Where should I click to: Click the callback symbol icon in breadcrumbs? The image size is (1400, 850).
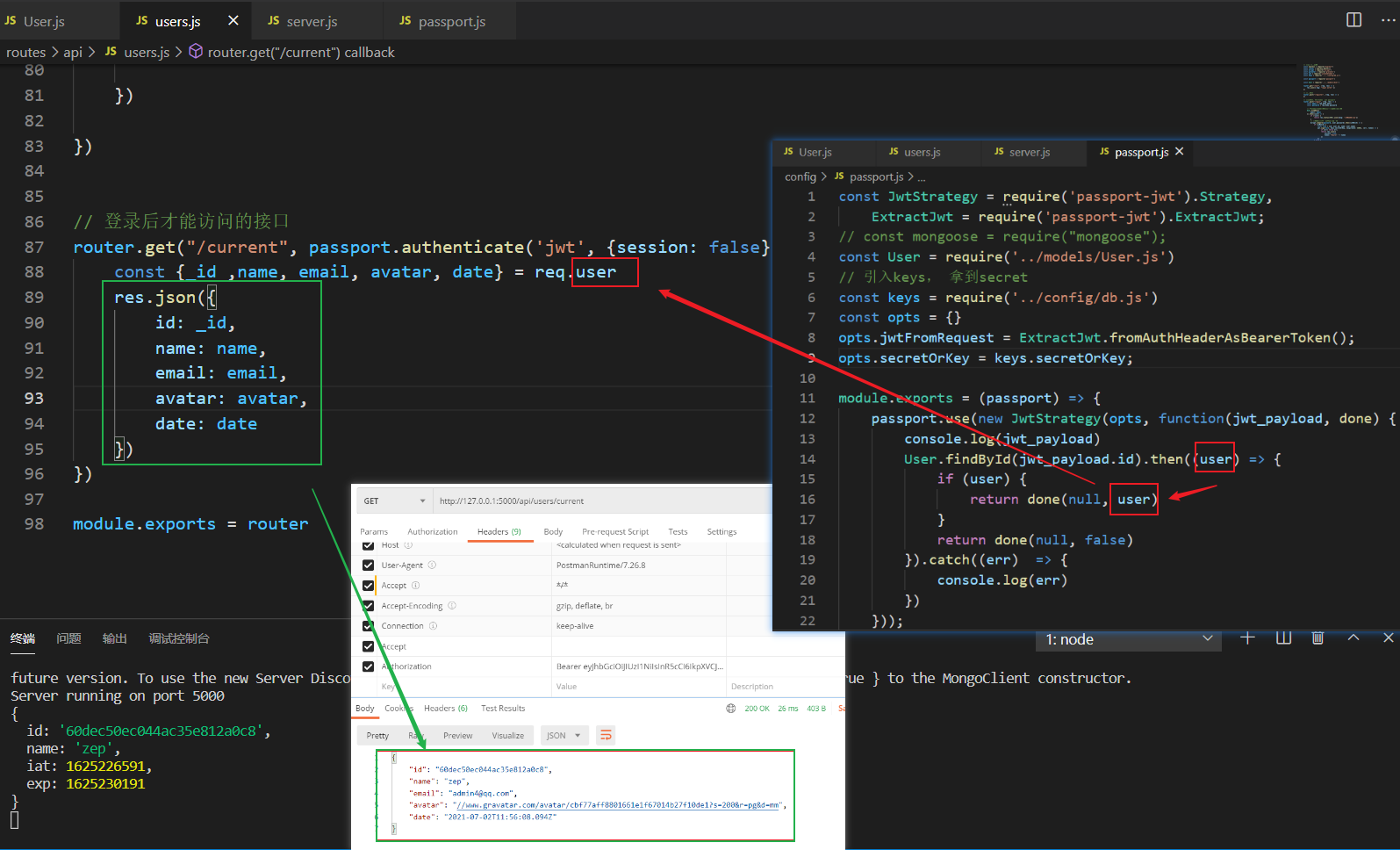[x=196, y=52]
